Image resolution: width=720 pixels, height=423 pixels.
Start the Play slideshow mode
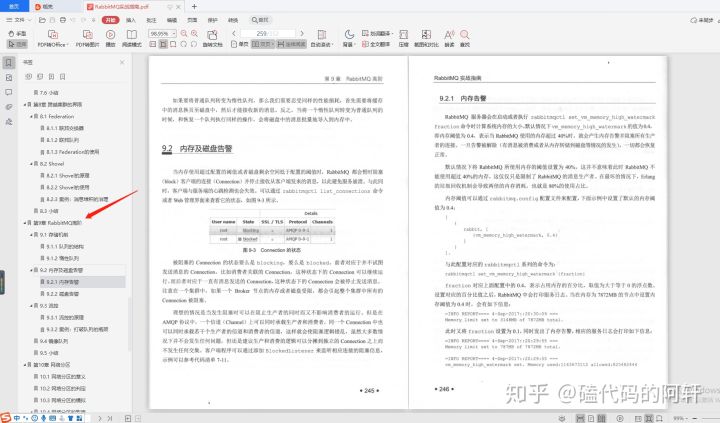click(x=110, y=39)
